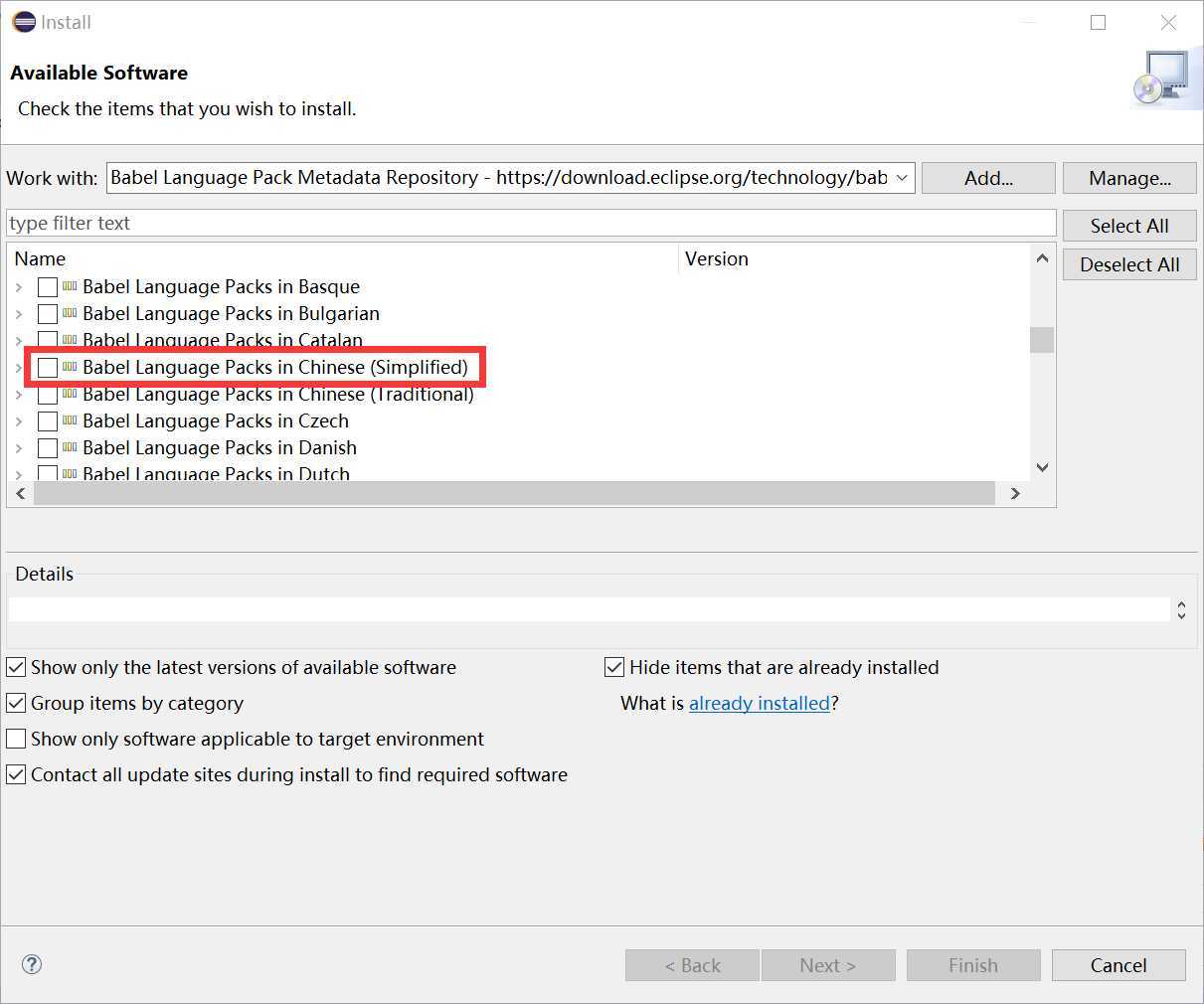Maximize the Install dialog window
The width and height of the screenshot is (1204, 1004).
1098,22
